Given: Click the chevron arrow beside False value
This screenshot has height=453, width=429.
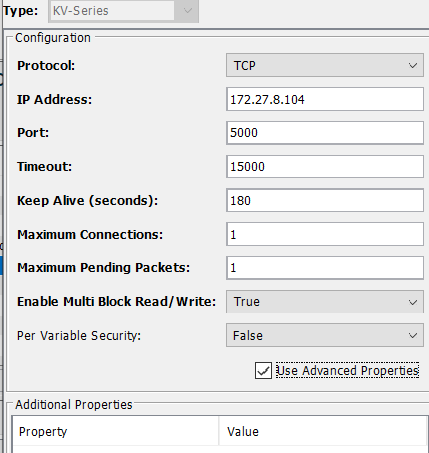Looking at the screenshot, I should [x=413, y=335].
